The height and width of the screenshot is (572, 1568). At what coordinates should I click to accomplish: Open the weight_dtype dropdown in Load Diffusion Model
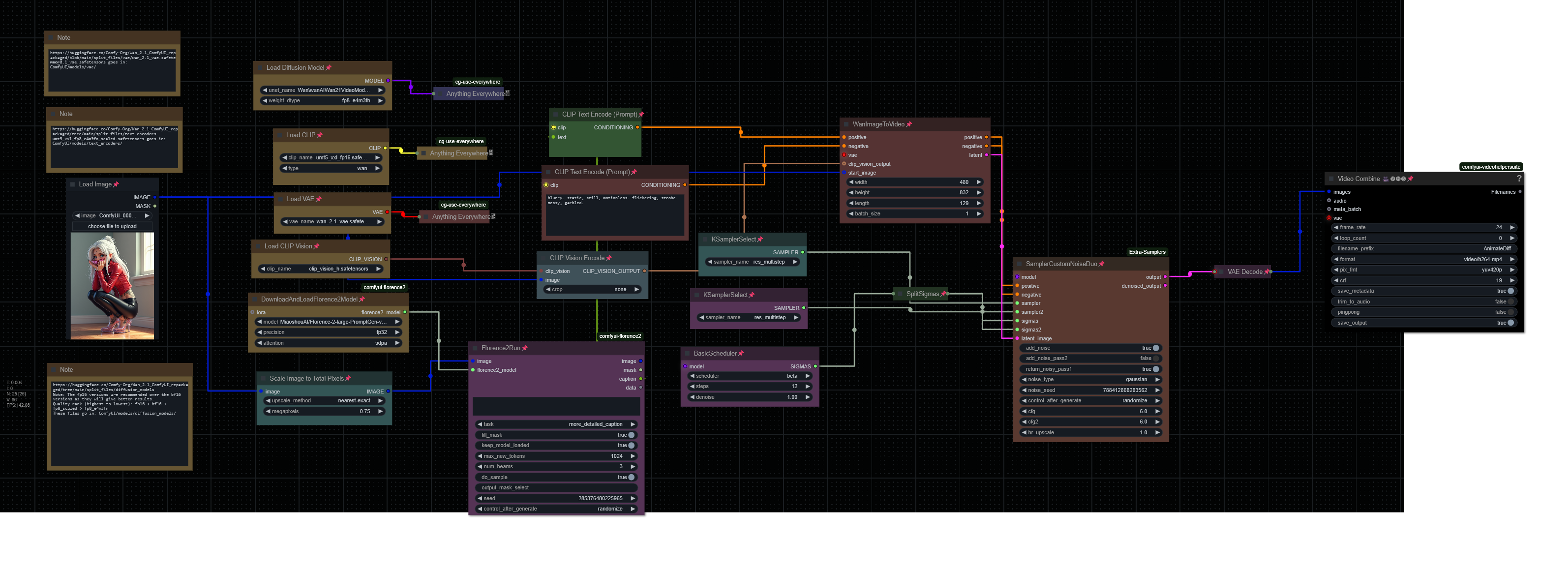tap(322, 100)
